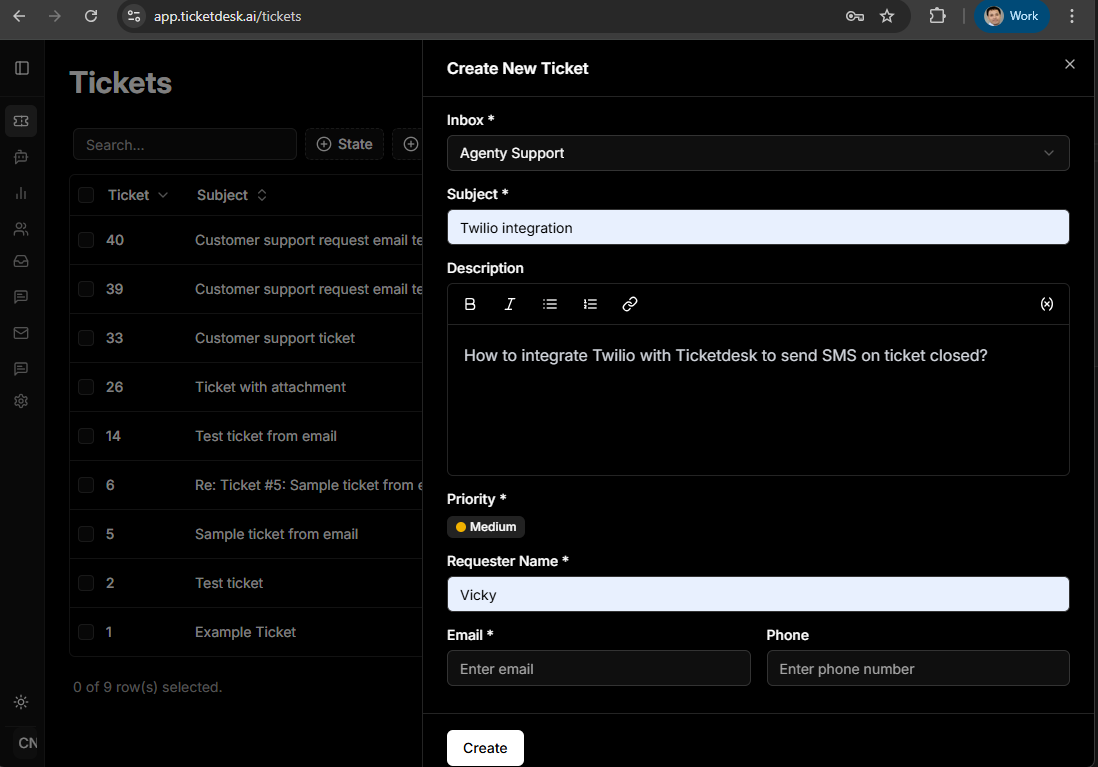This screenshot has width=1098, height=767.
Task: Check ticket 5 checkbox
Action: coord(86,534)
